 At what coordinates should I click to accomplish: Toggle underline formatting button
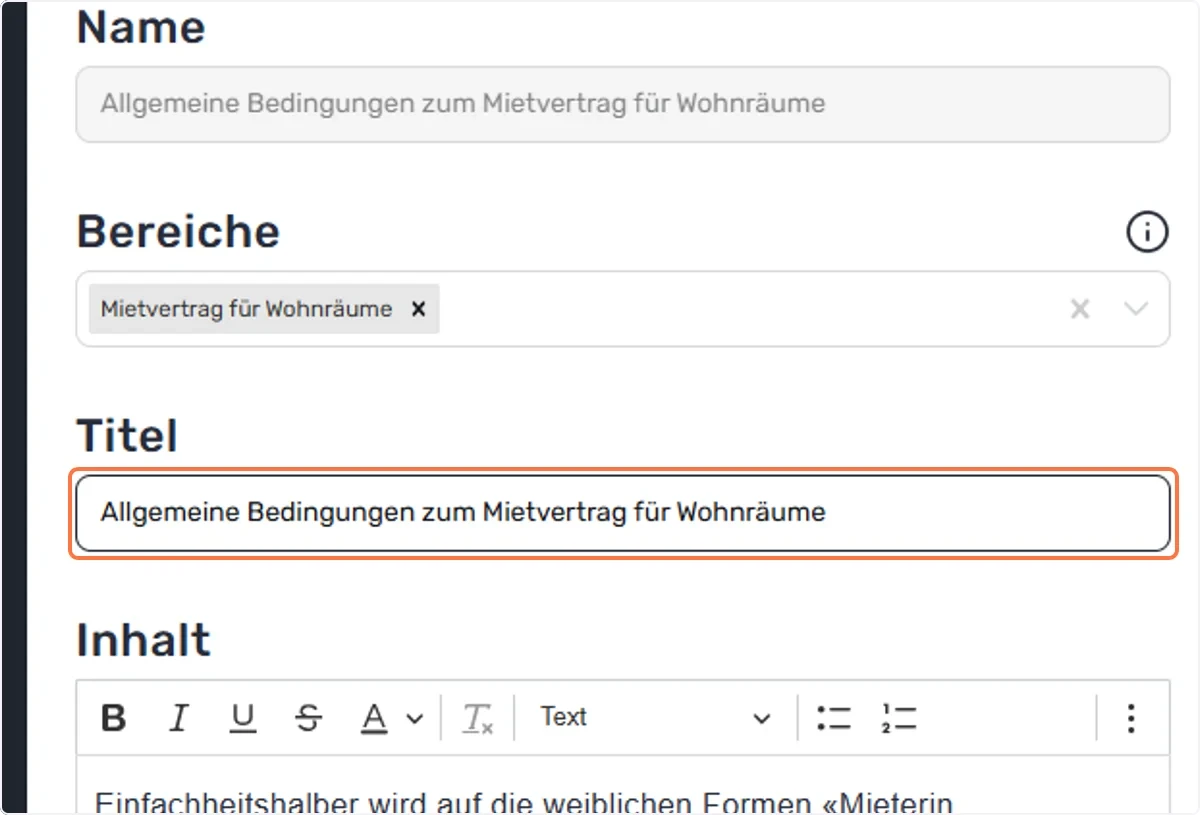[x=243, y=718]
